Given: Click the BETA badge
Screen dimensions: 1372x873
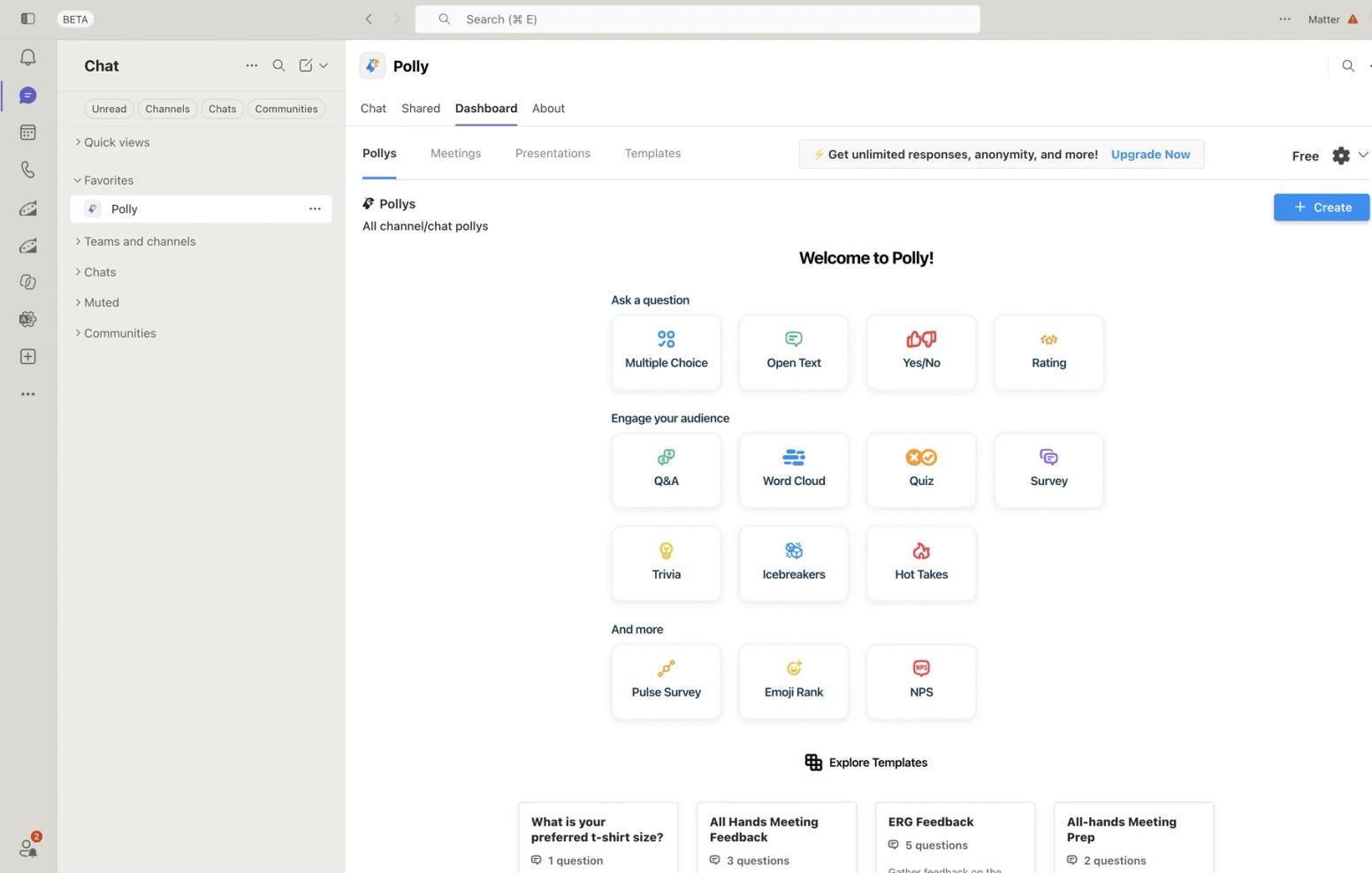Looking at the screenshot, I should click(75, 19).
